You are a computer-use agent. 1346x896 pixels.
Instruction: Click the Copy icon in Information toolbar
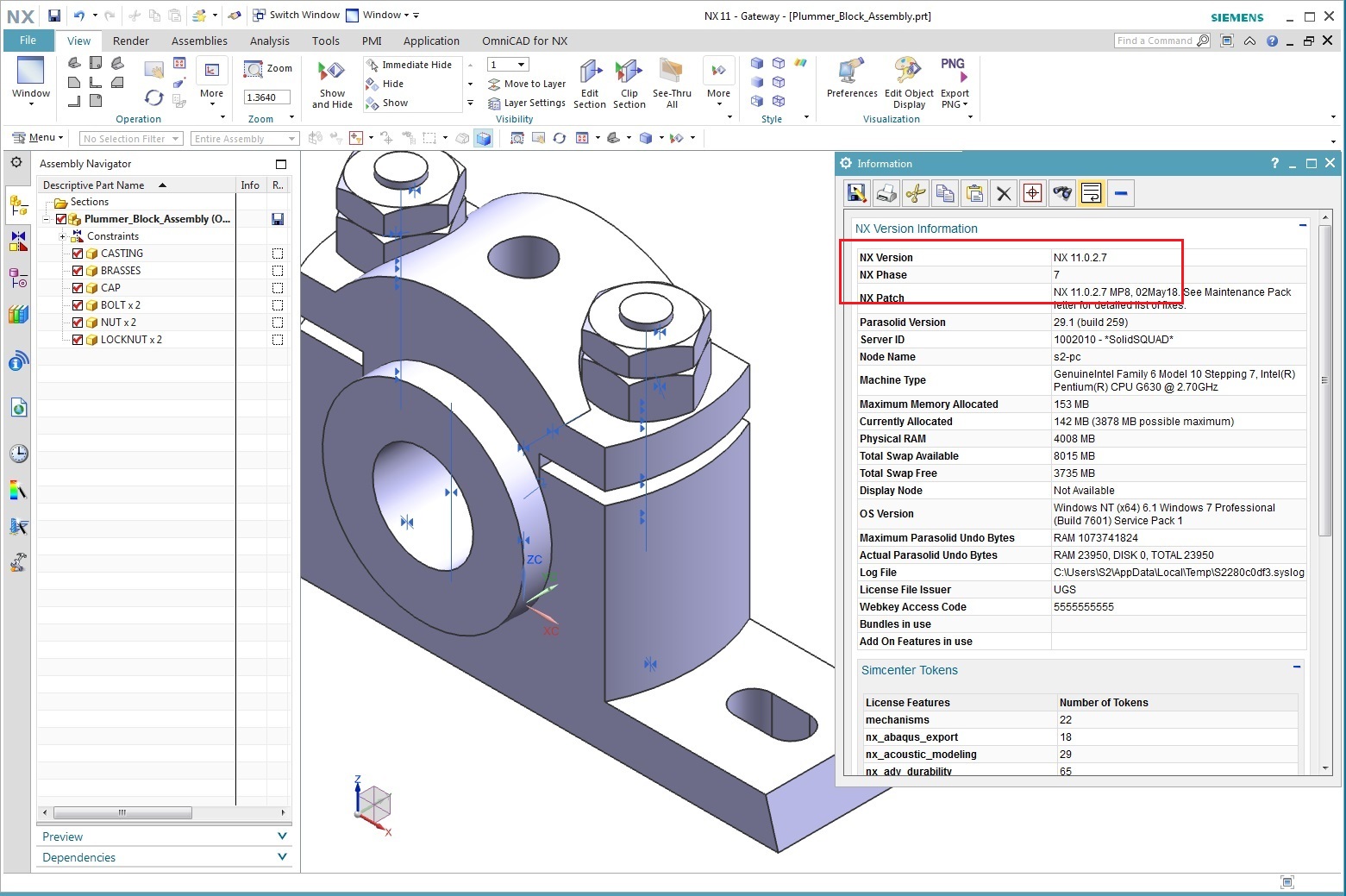click(945, 193)
